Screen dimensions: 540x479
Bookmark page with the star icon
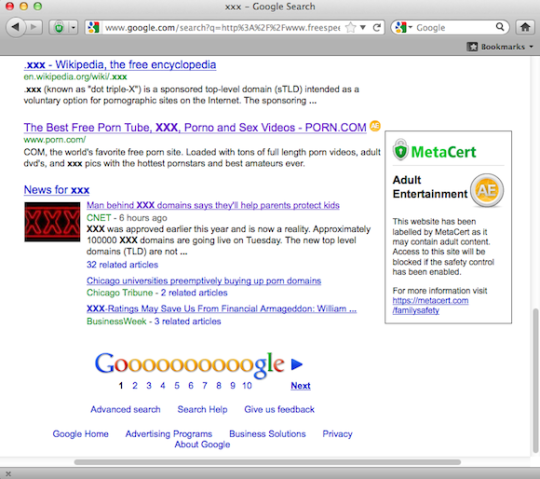[351, 27]
